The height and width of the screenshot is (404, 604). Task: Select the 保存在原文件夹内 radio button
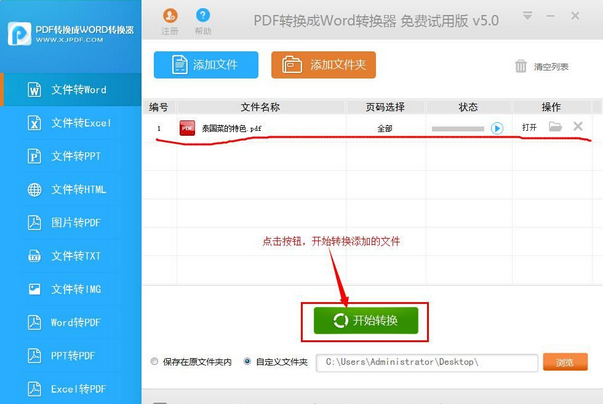tap(154, 361)
